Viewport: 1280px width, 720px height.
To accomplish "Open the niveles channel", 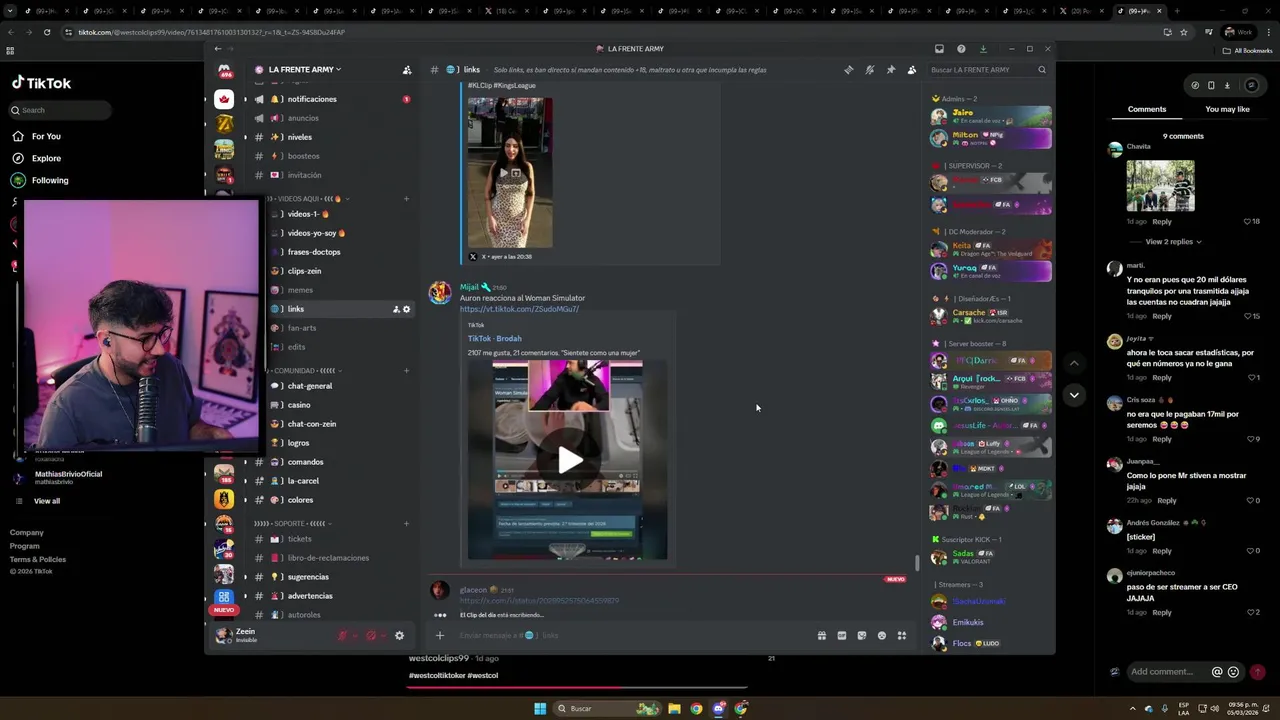I will 300,137.
